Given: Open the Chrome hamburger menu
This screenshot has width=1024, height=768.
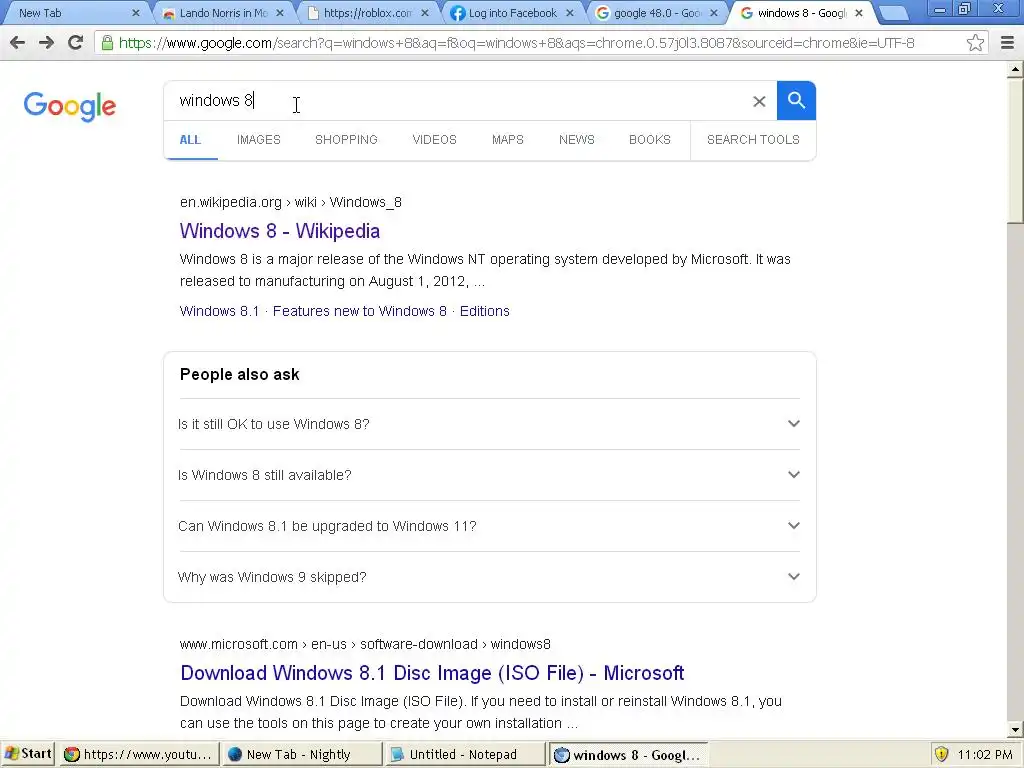Looking at the screenshot, I should 1007,43.
